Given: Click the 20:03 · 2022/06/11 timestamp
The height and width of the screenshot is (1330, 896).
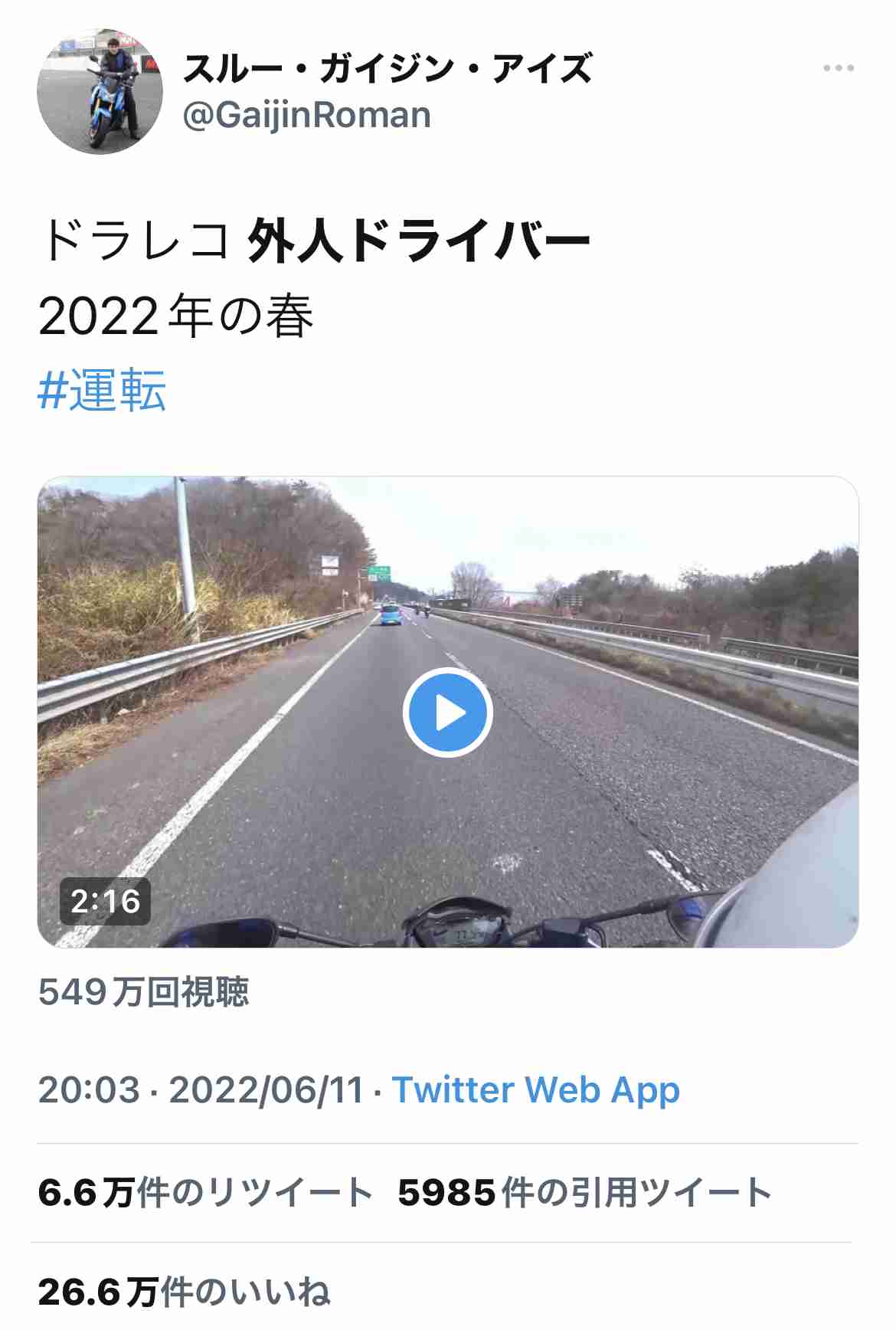Looking at the screenshot, I should pyautogui.click(x=201, y=1089).
